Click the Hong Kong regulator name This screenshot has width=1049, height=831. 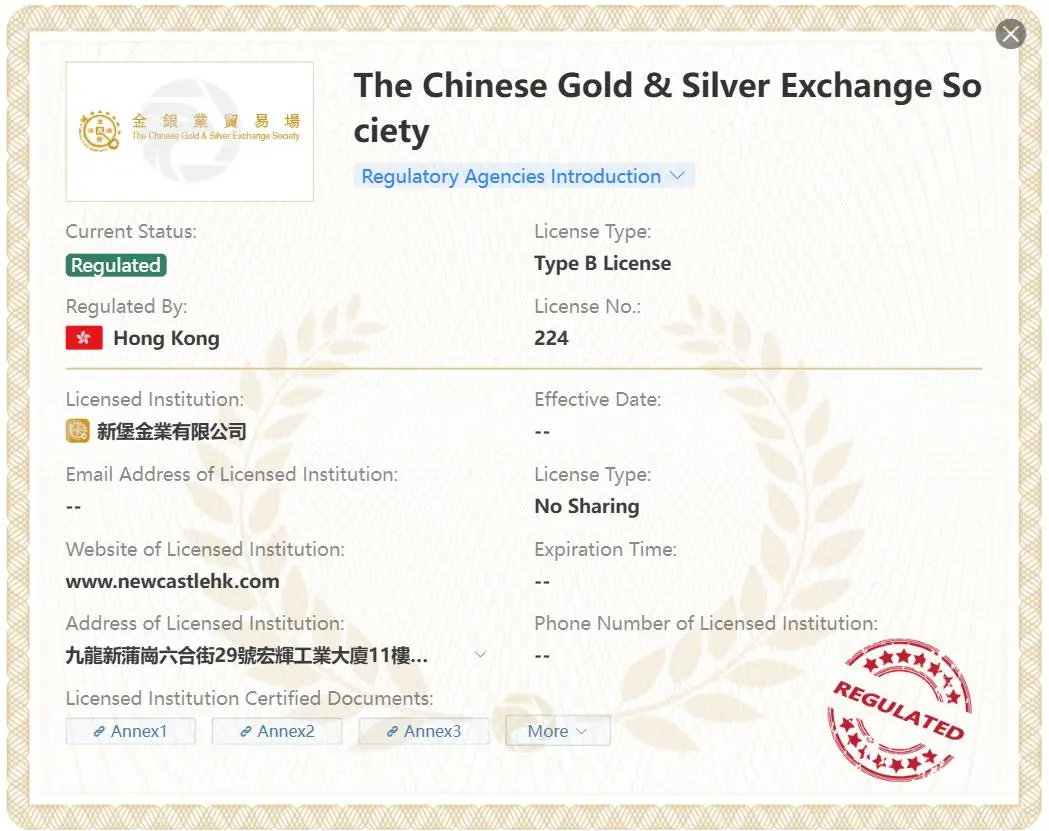[x=167, y=339]
